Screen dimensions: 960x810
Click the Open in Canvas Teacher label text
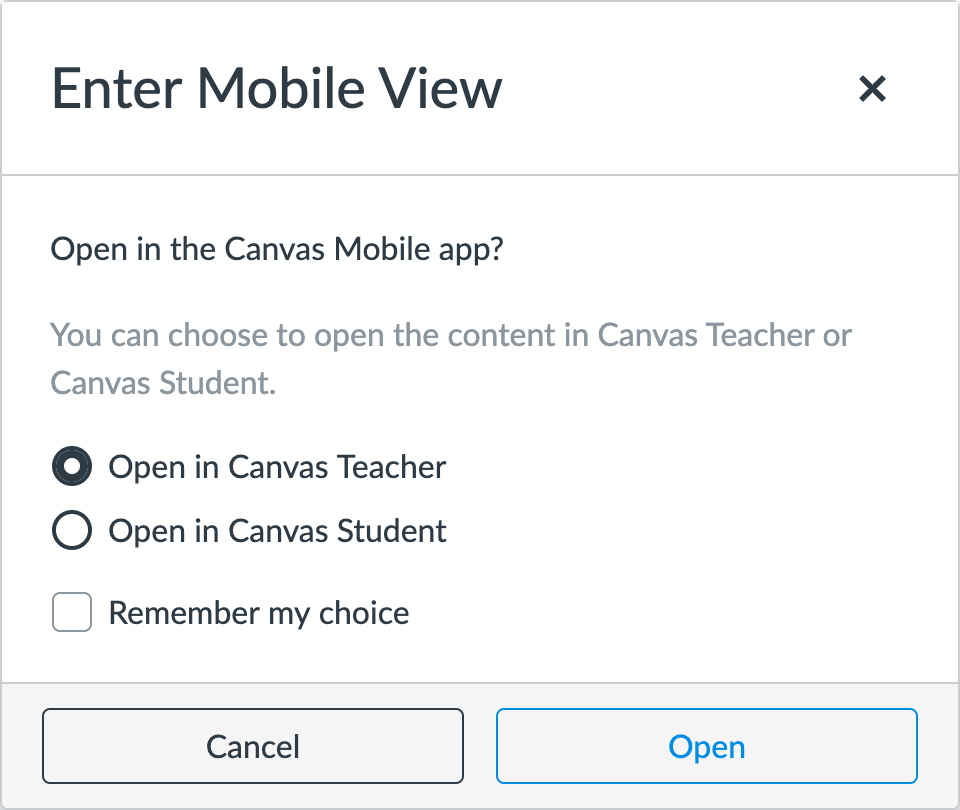point(276,466)
